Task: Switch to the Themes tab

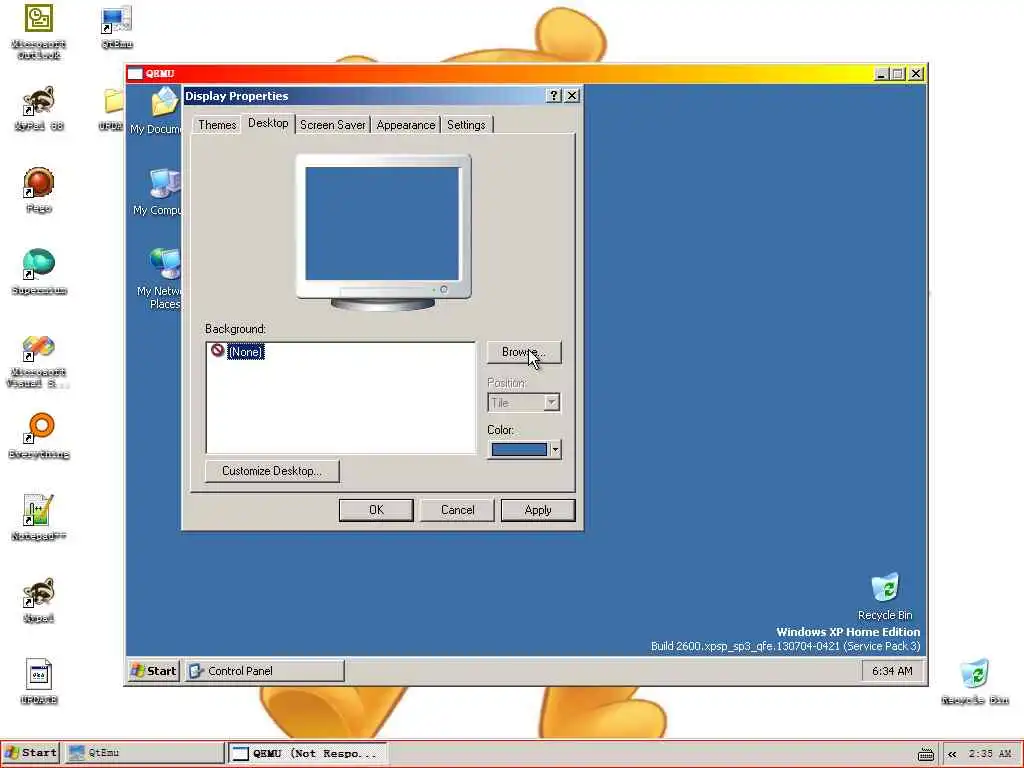Action: [x=217, y=125]
